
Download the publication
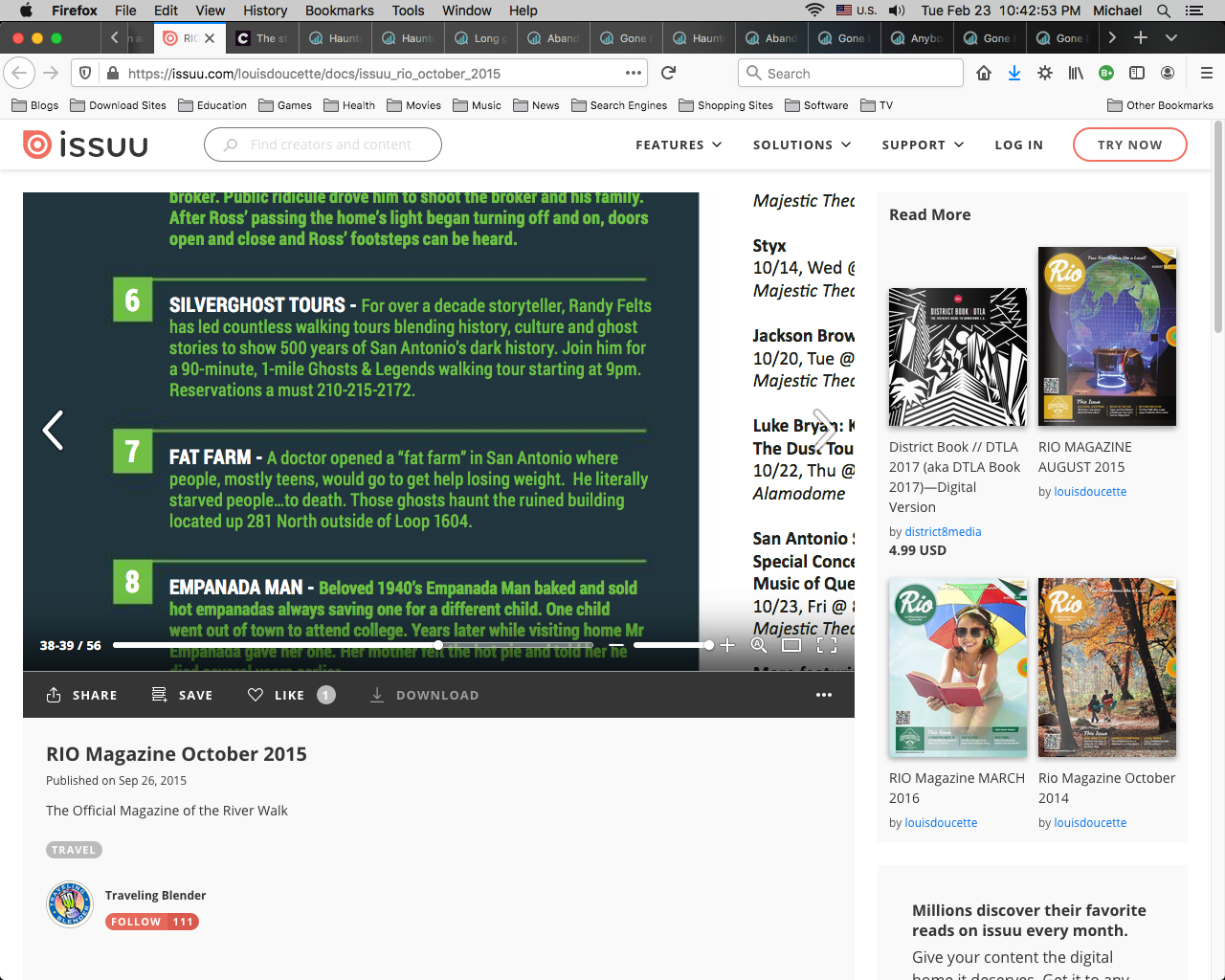(x=424, y=695)
